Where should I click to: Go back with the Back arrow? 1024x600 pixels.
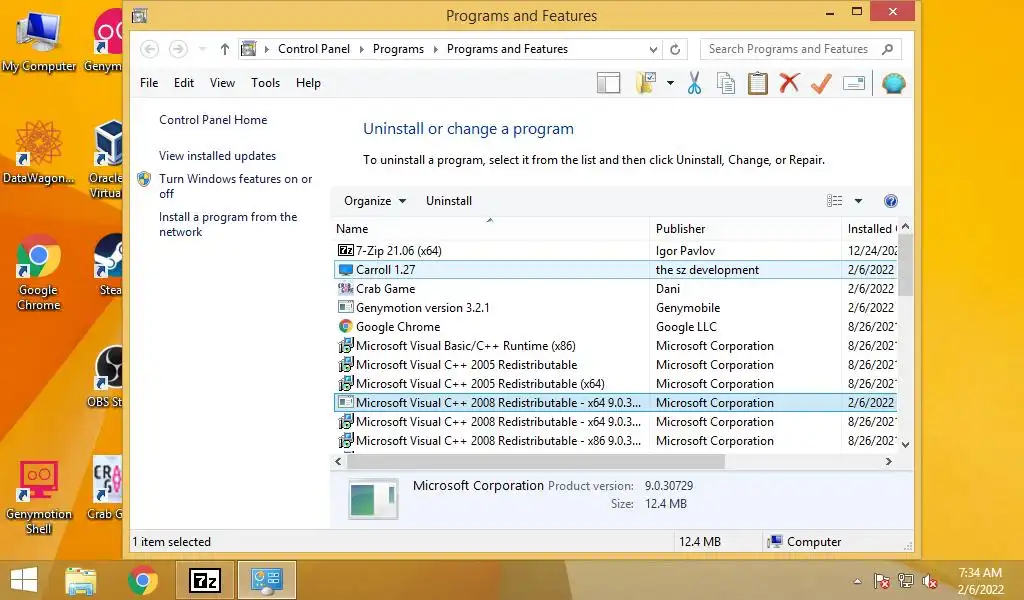click(150, 49)
